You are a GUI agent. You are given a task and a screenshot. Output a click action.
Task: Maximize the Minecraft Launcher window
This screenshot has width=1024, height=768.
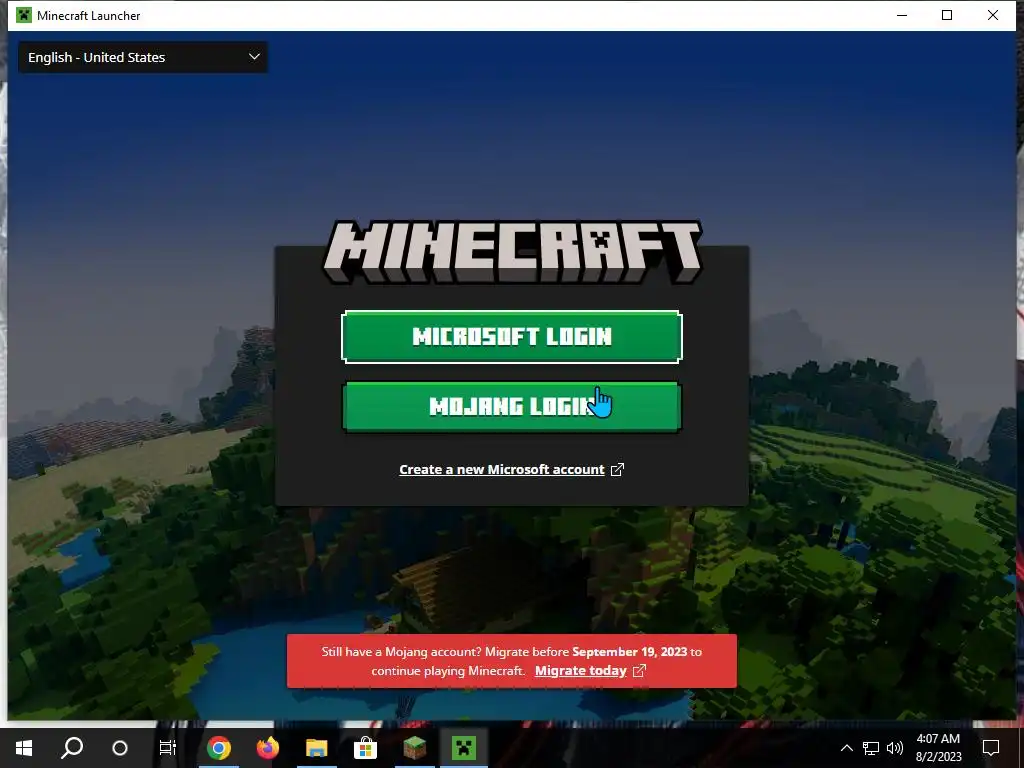click(947, 15)
